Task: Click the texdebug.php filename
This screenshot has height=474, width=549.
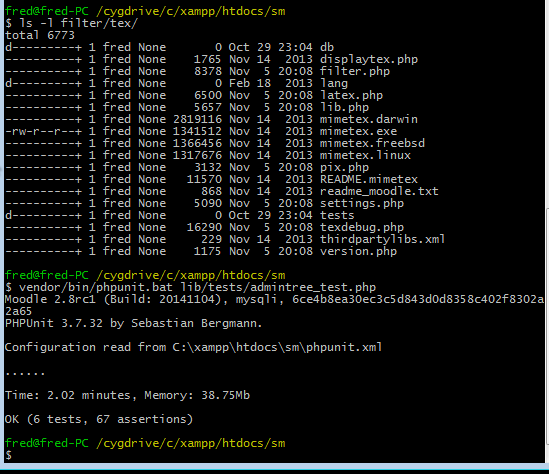Action: 362,228
